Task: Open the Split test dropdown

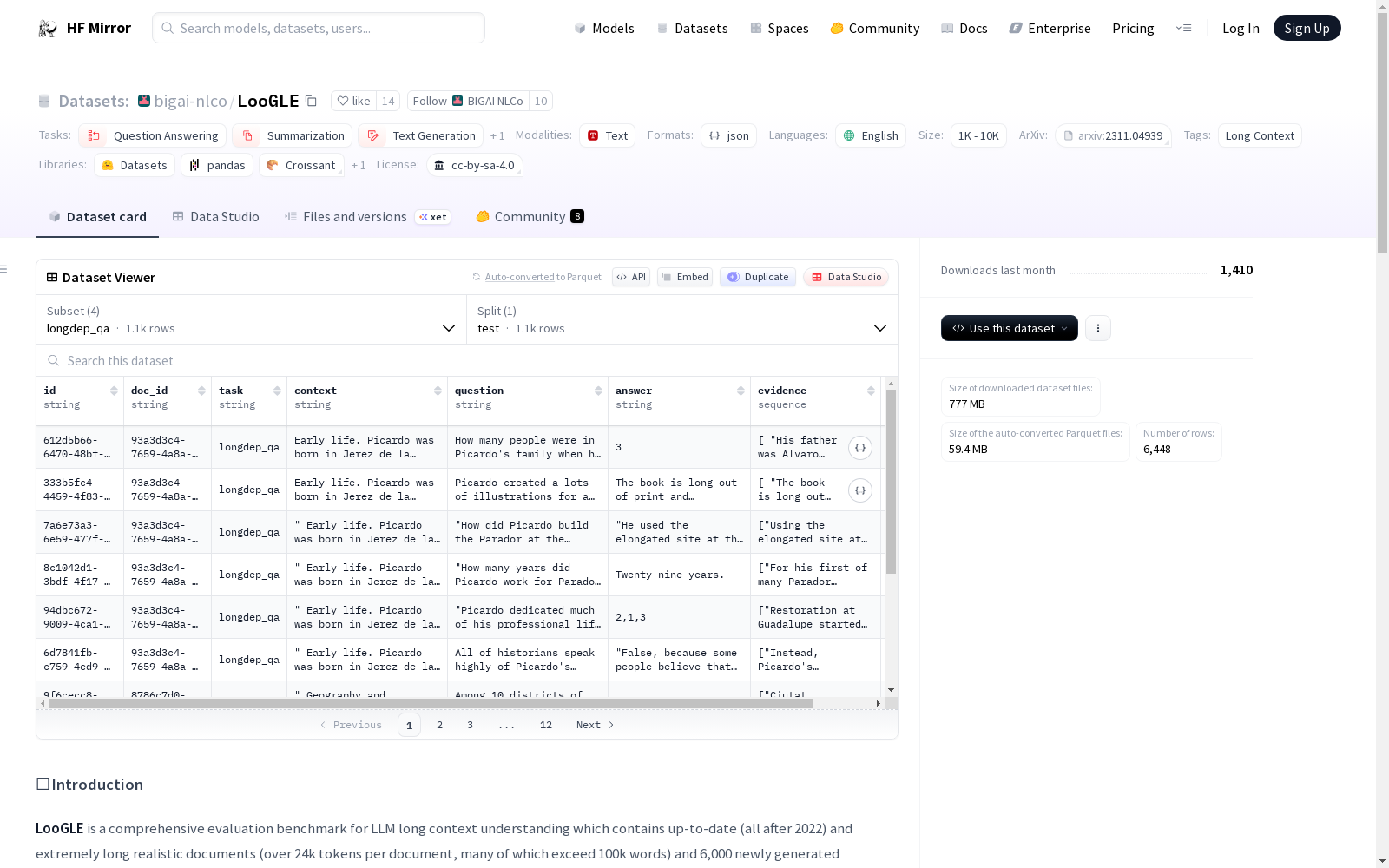Action: [682, 319]
